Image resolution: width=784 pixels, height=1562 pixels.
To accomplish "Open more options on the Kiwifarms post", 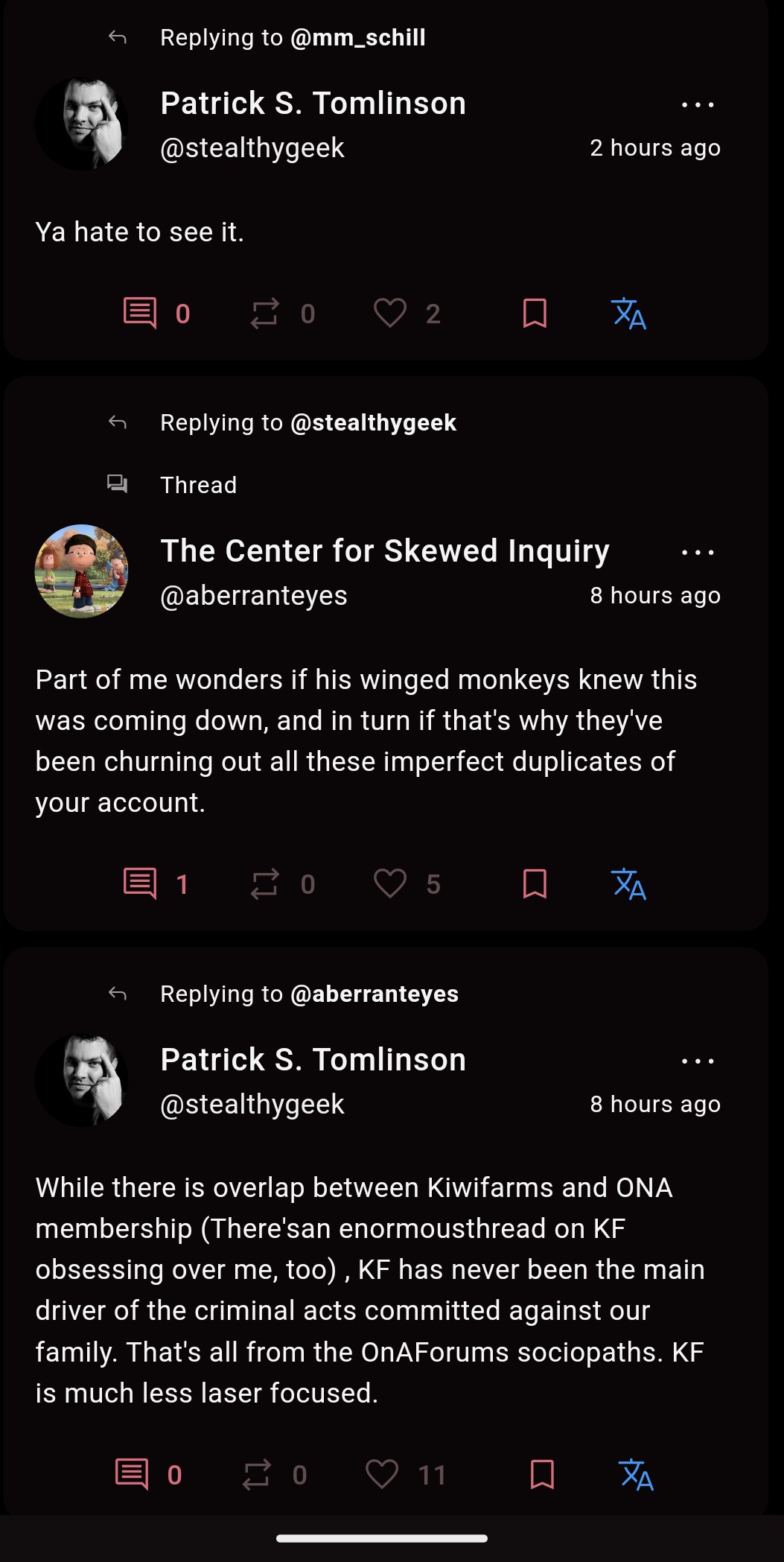I will click(x=698, y=1061).
